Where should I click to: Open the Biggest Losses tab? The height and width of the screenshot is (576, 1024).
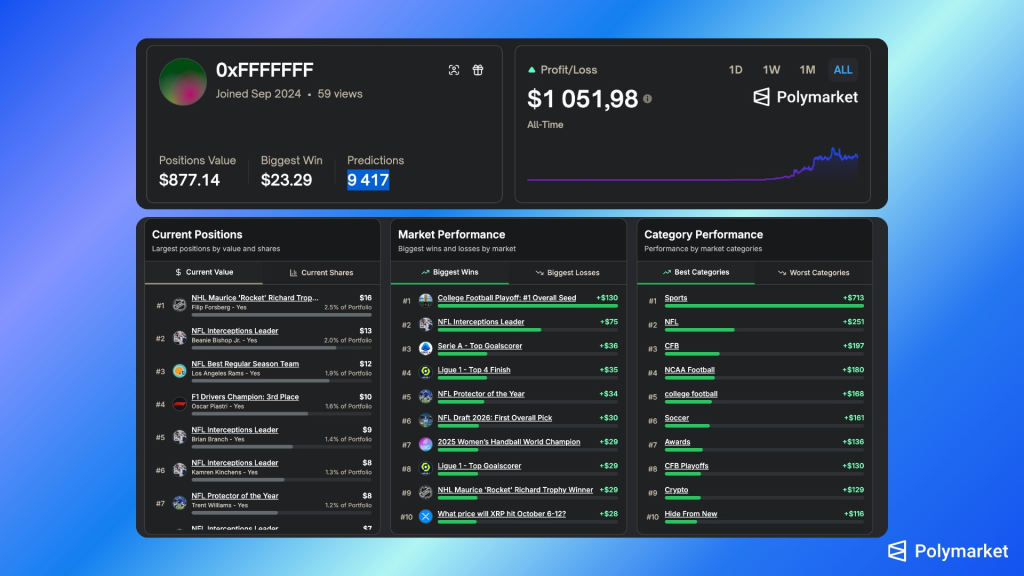[x=567, y=272]
